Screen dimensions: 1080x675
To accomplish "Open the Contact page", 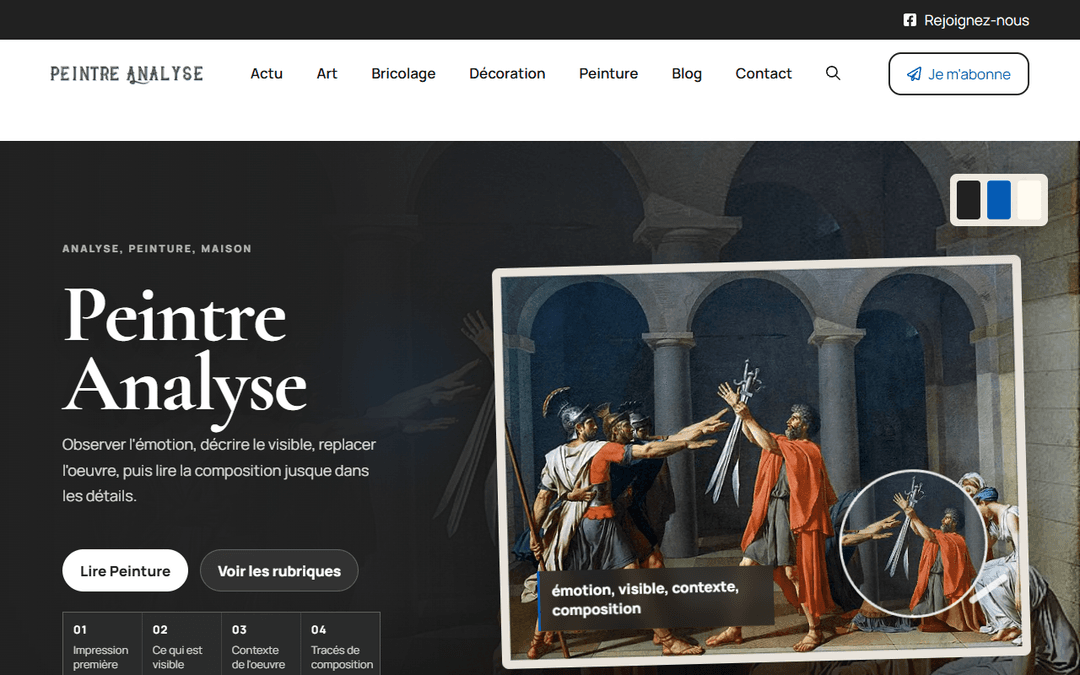I will tap(764, 74).
